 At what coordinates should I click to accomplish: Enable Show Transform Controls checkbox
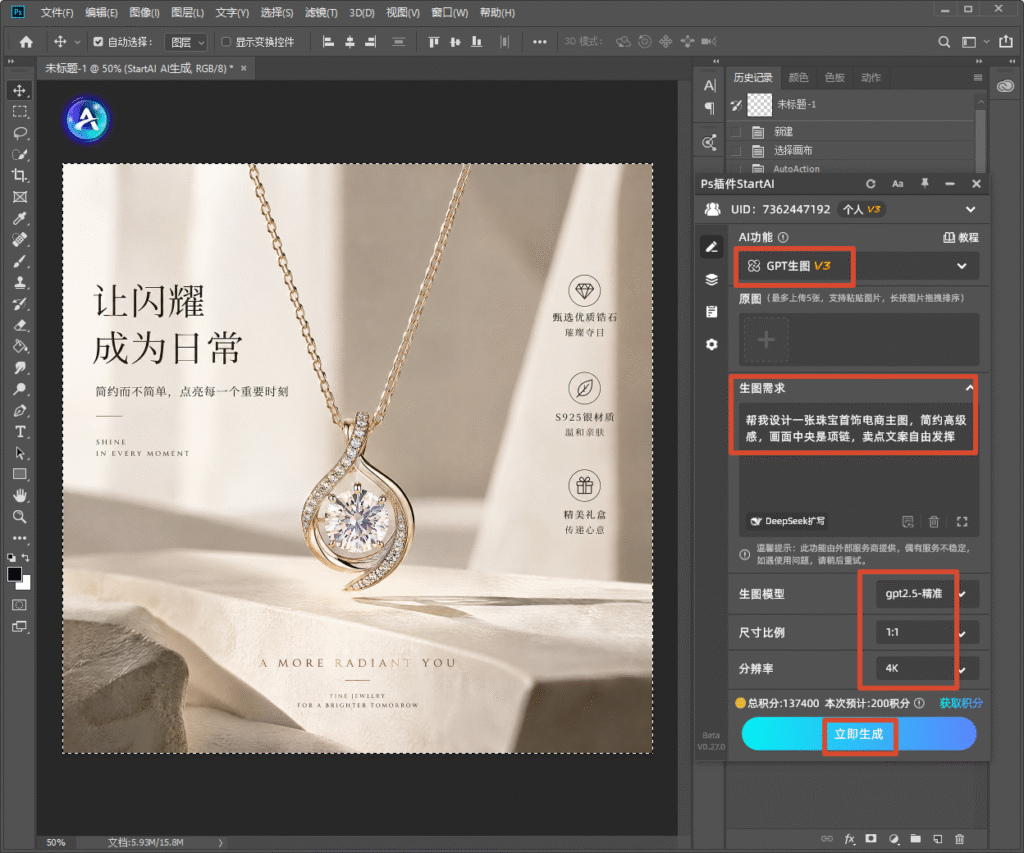226,42
